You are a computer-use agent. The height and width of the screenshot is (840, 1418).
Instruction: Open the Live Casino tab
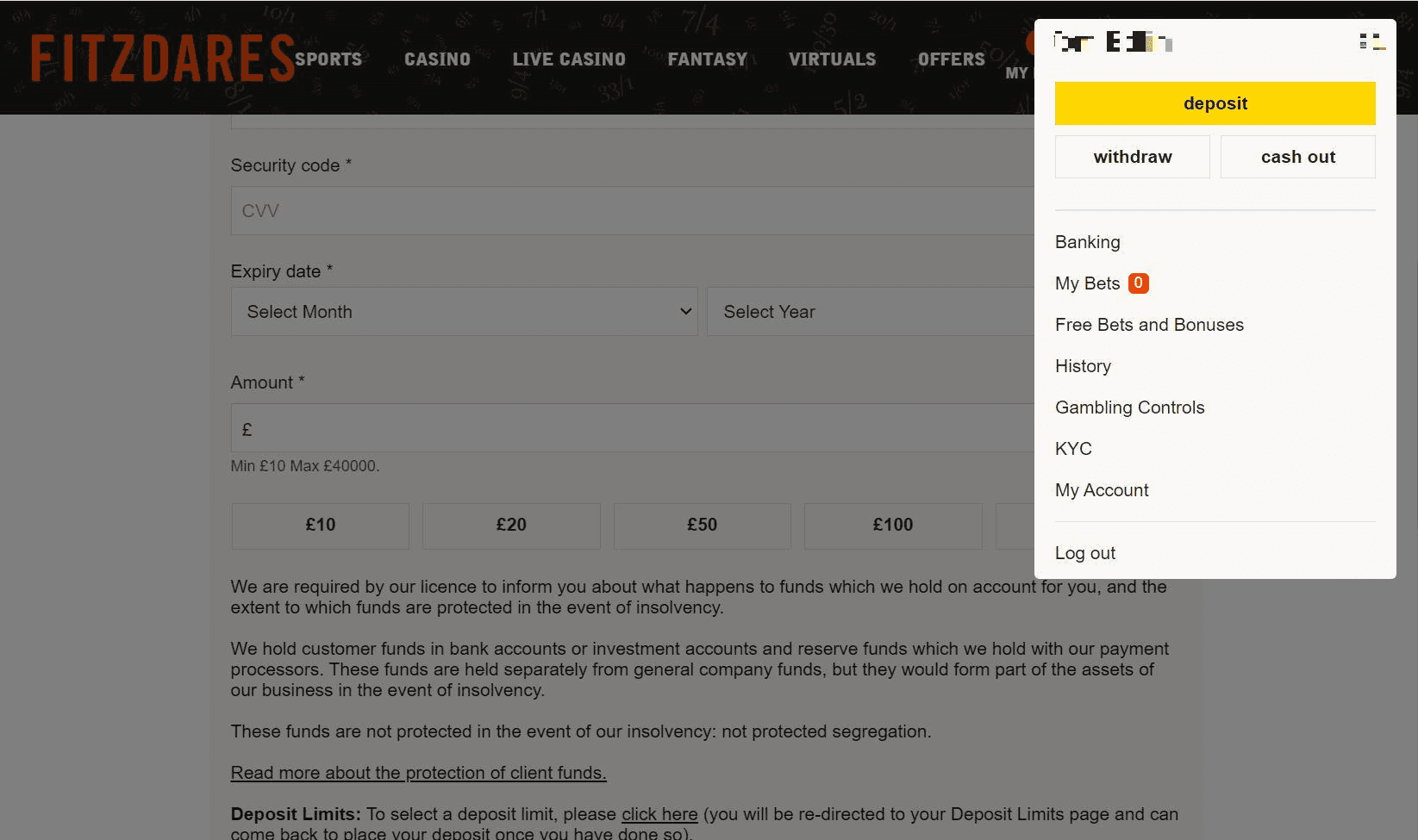tap(569, 59)
